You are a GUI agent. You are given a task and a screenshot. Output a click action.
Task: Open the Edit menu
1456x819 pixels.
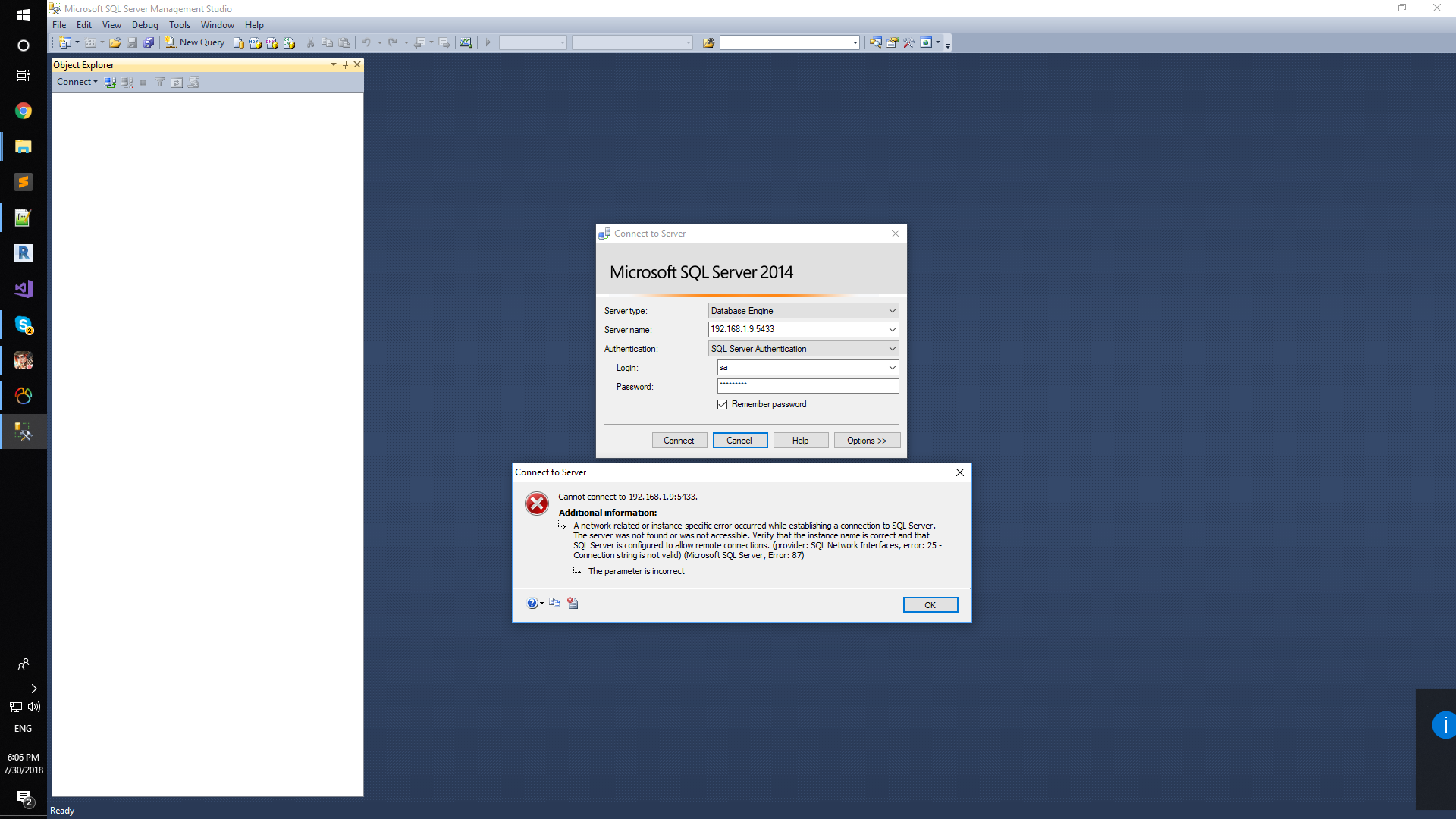pyautogui.click(x=84, y=25)
